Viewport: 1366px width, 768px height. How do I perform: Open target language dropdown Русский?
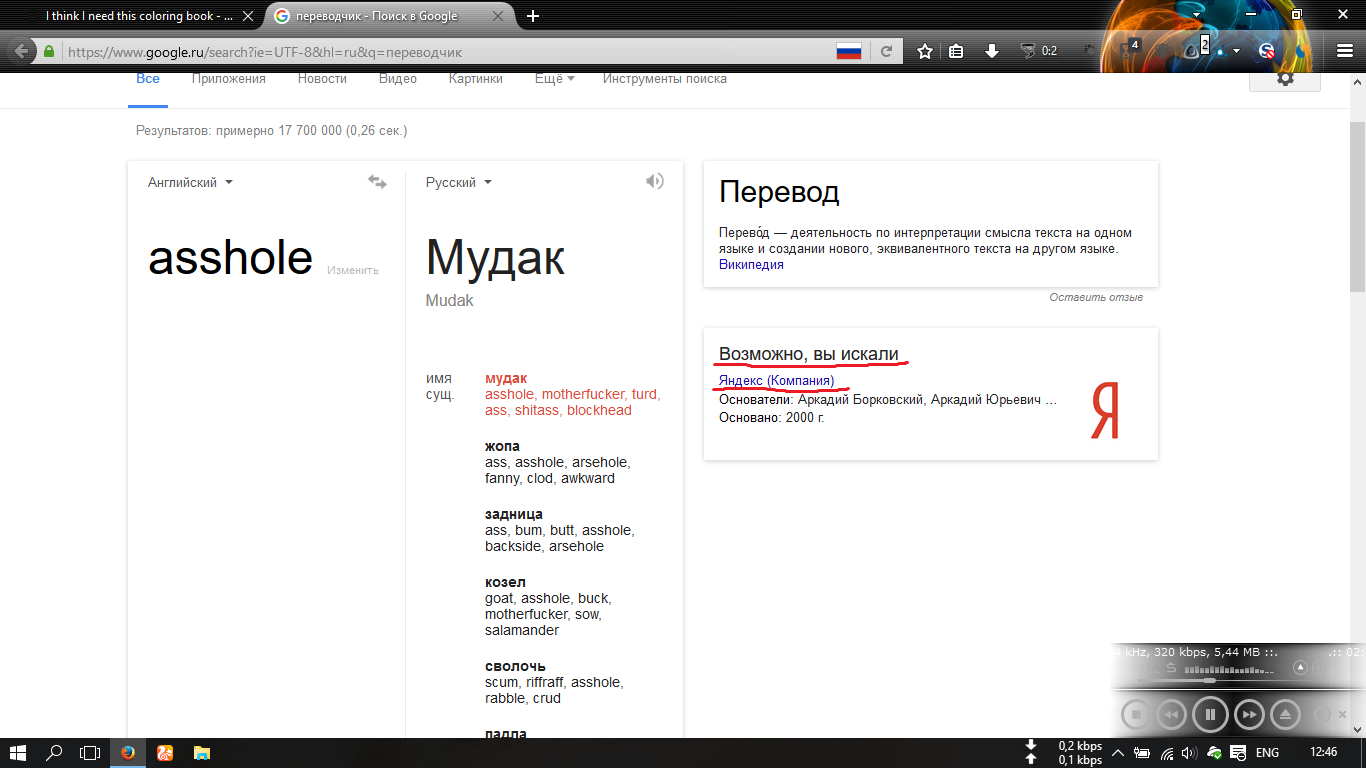458,182
